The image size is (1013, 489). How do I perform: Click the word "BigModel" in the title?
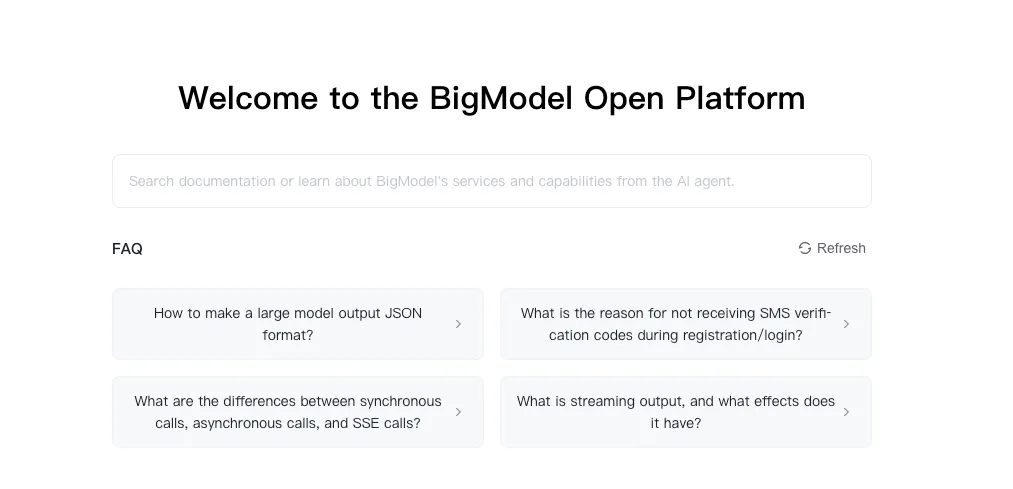(x=501, y=98)
